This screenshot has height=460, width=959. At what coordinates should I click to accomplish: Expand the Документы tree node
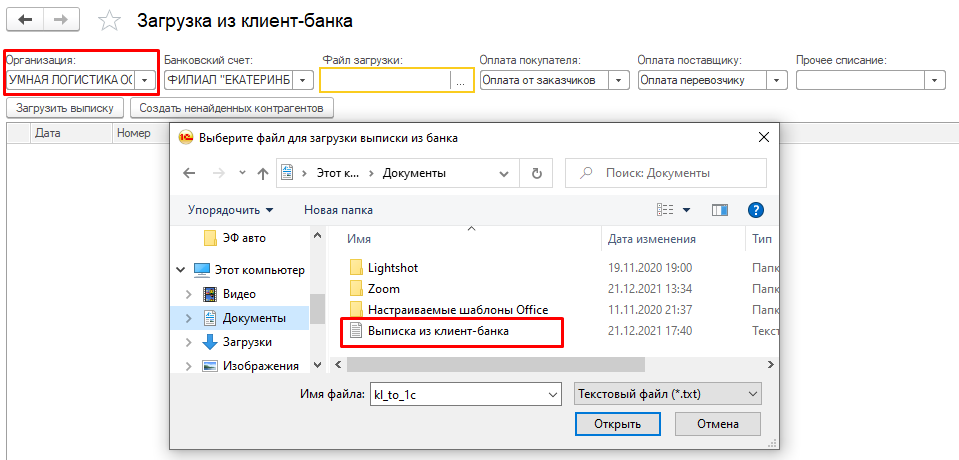[189, 318]
